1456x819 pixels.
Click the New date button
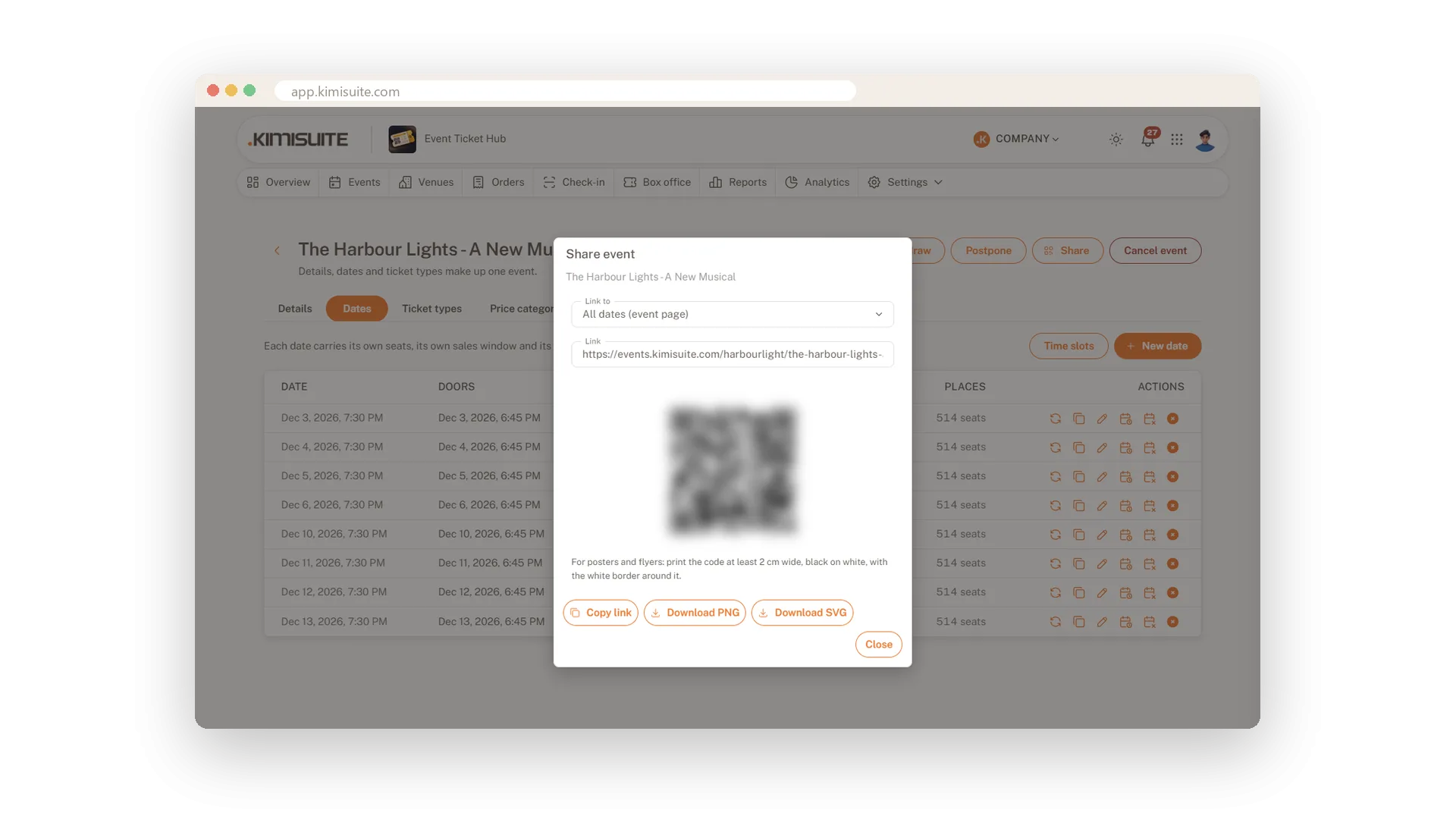click(1157, 346)
